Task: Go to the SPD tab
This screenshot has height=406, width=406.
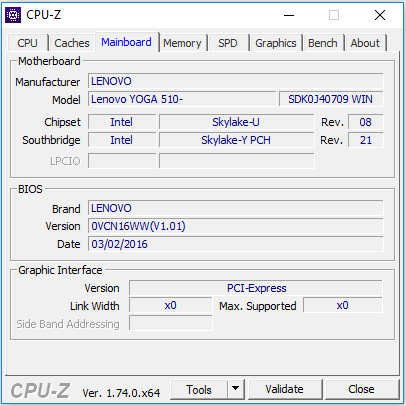Action: click(x=228, y=43)
